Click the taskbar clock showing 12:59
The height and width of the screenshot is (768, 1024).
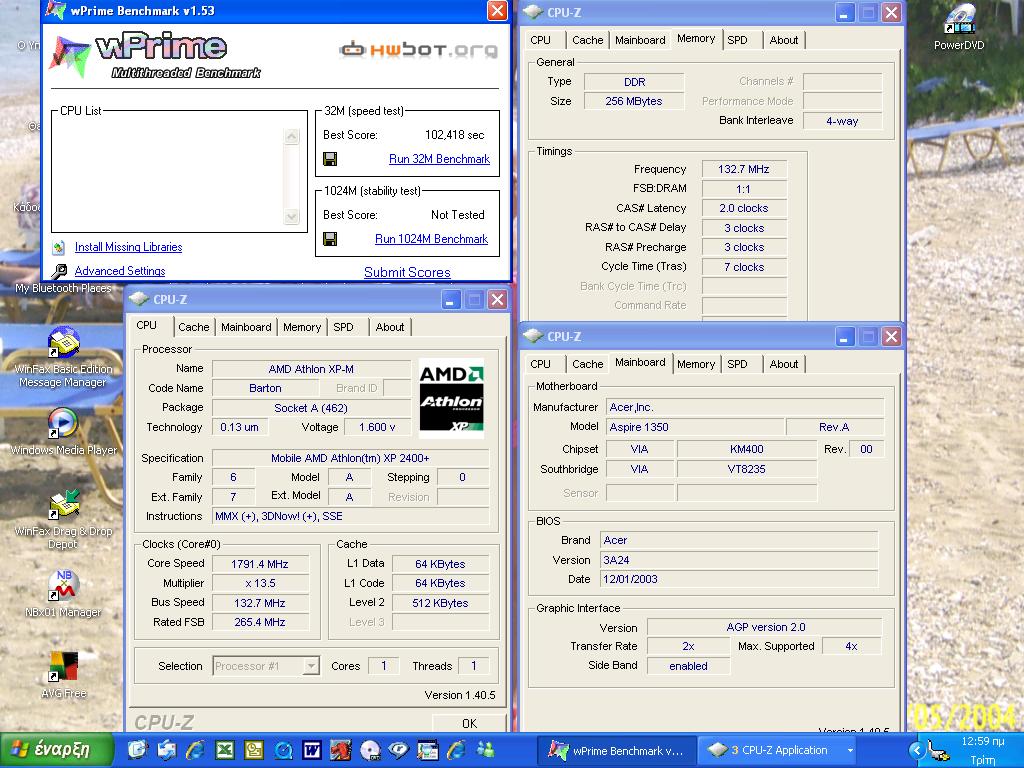[983, 741]
